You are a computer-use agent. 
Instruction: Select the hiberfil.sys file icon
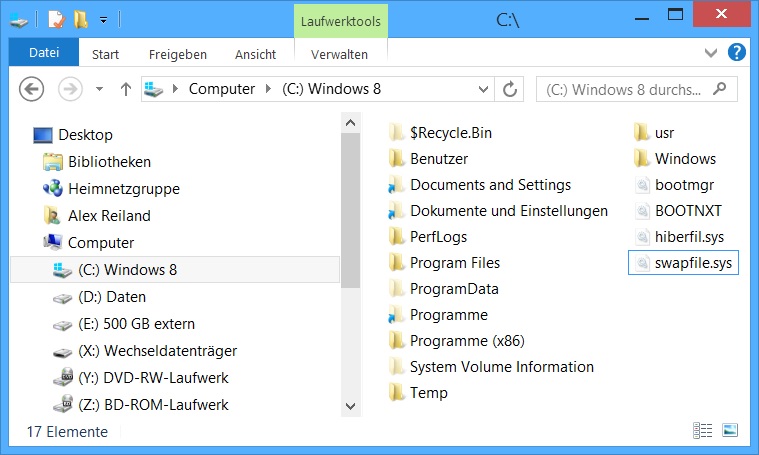642,236
